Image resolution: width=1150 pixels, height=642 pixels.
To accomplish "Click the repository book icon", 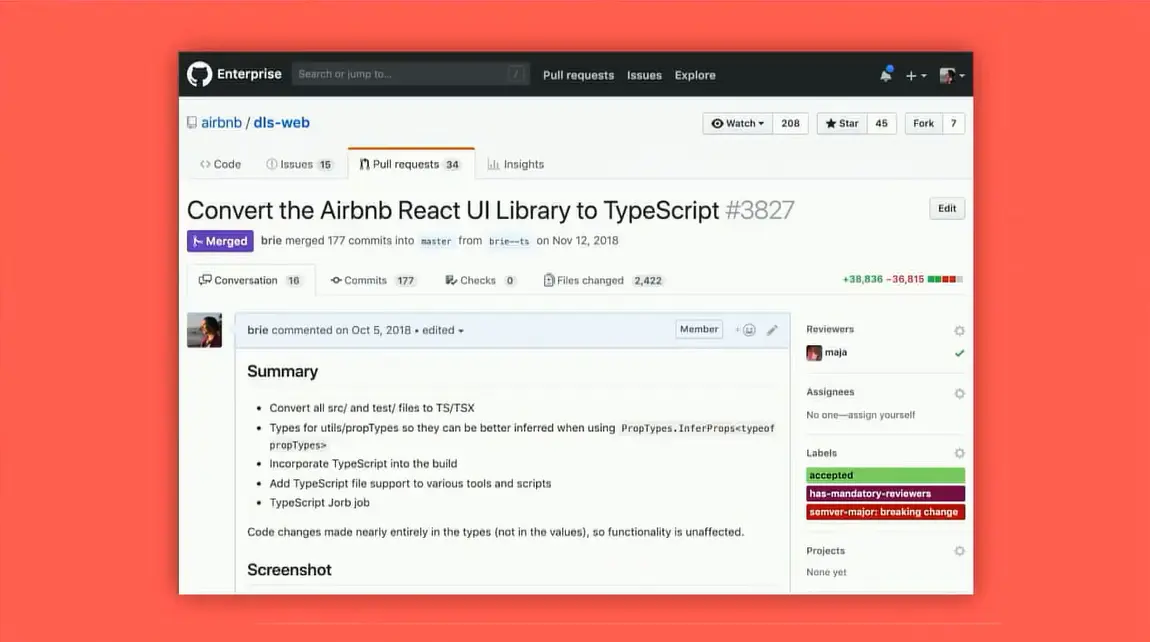I will (x=191, y=123).
